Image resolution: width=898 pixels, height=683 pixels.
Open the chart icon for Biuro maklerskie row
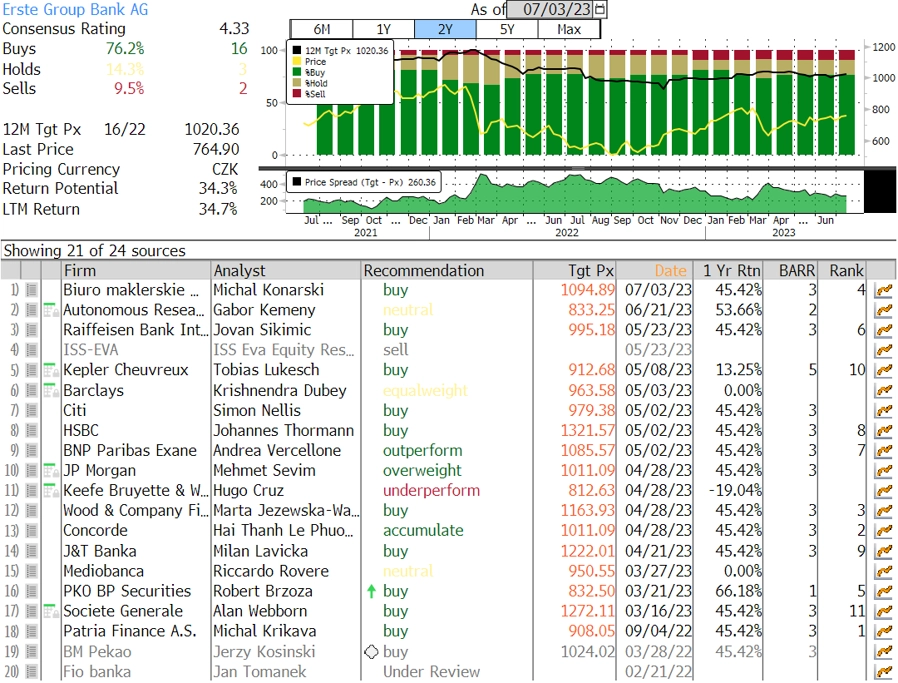884,290
